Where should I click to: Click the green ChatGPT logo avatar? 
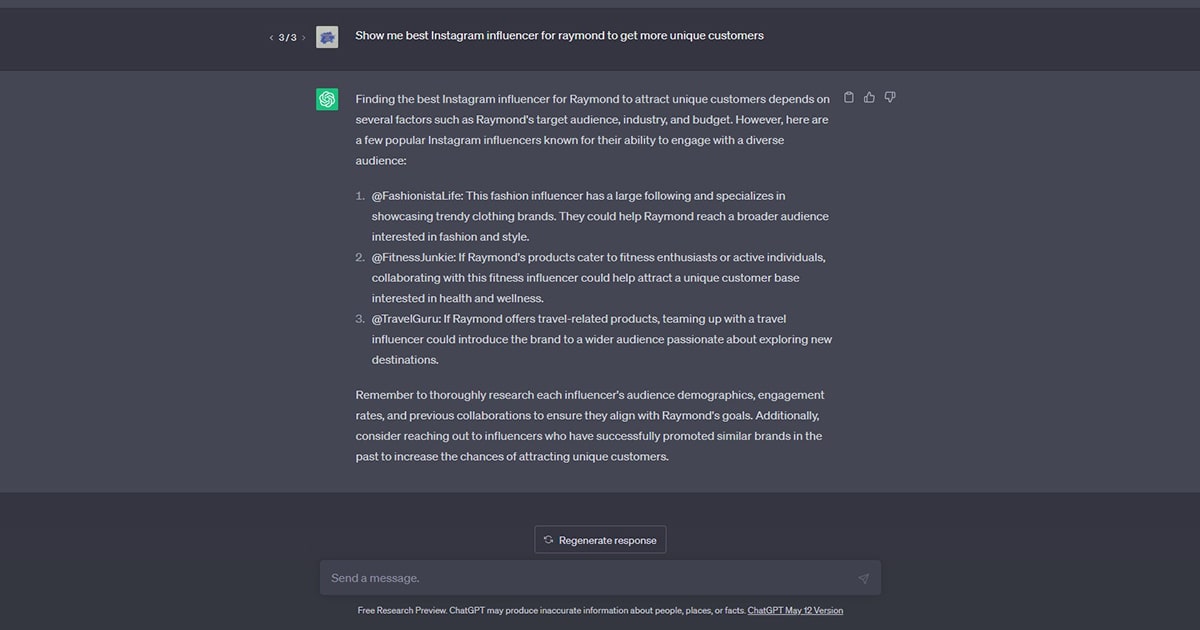click(327, 99)
